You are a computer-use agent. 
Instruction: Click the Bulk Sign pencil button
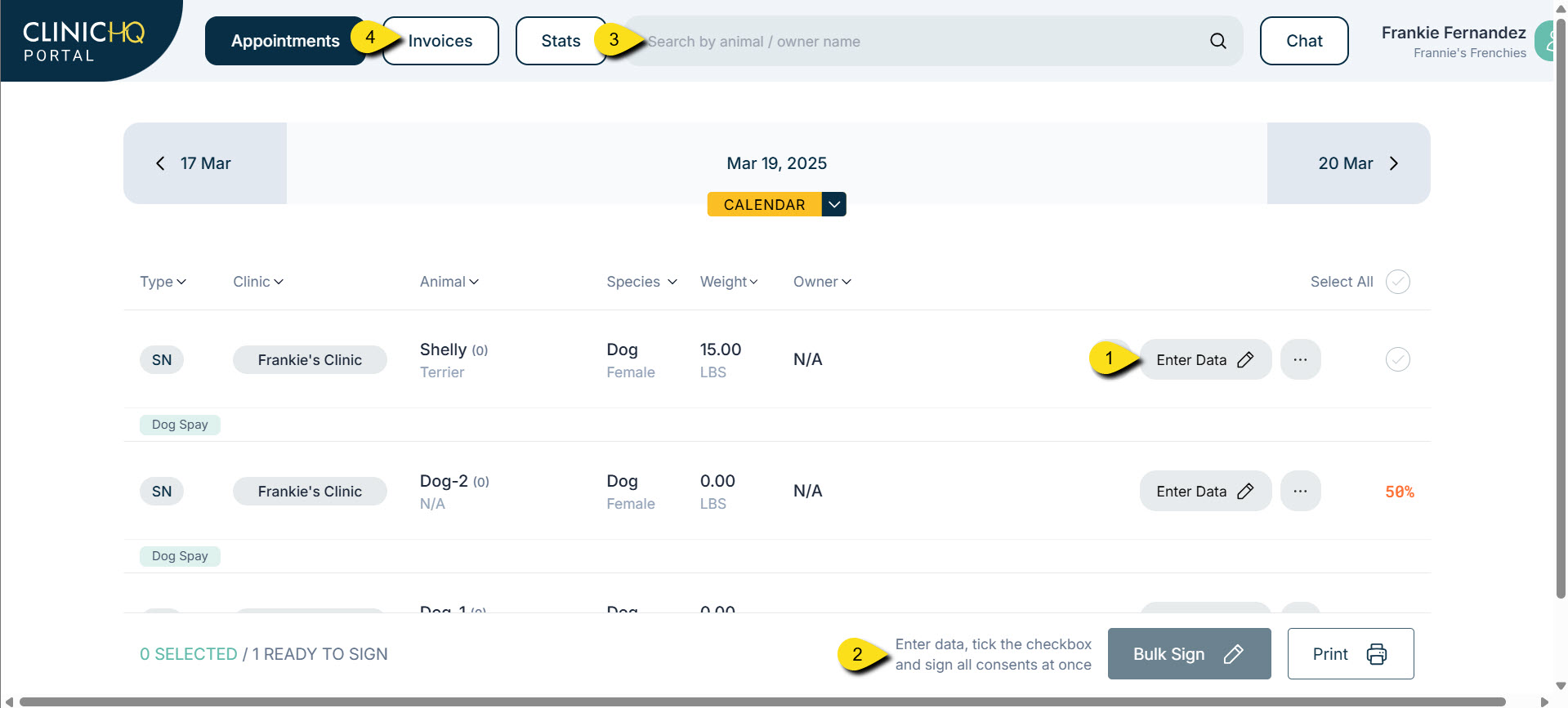point(1188,653)
